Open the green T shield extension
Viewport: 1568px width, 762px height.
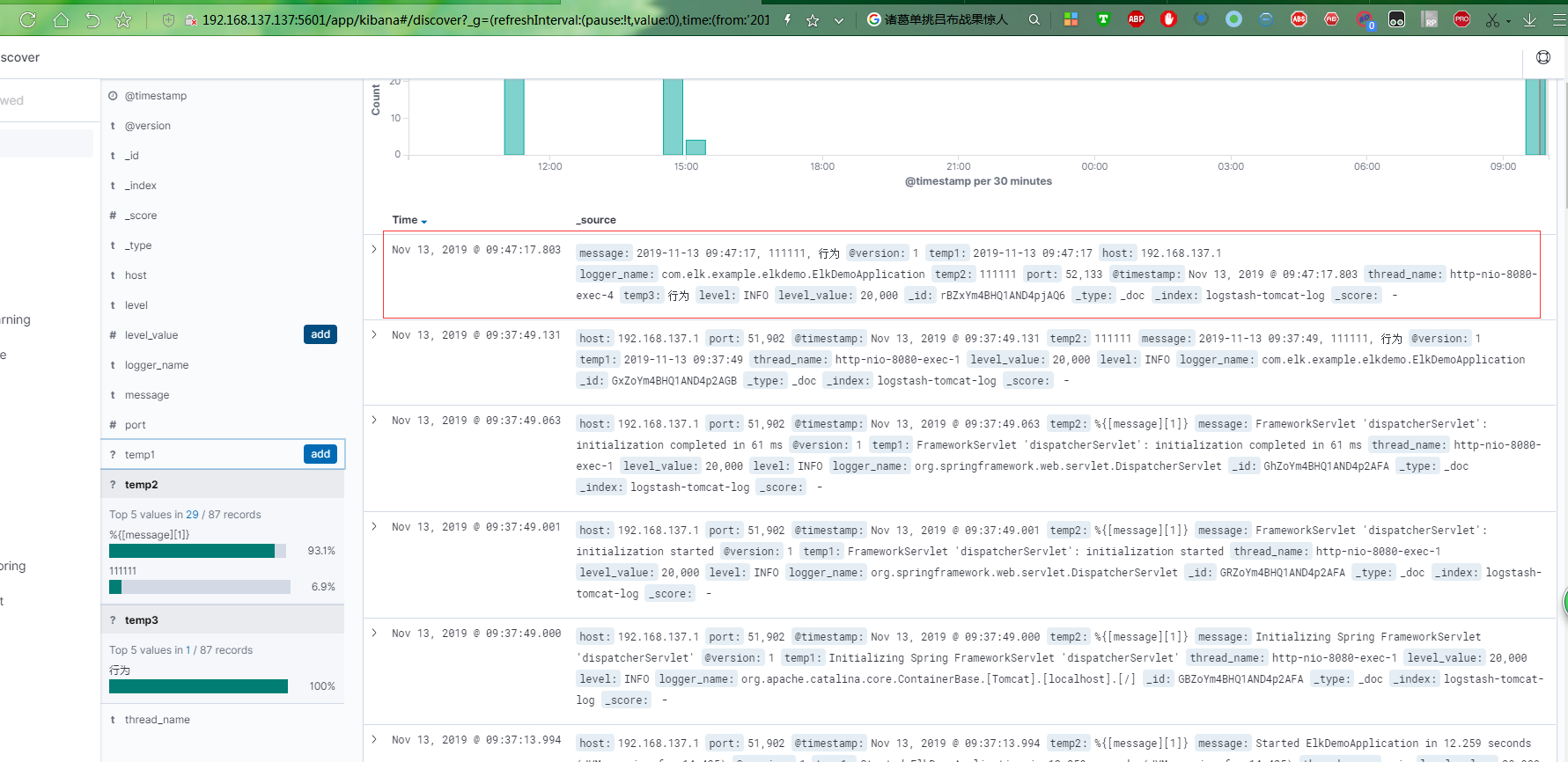[1103, 19]
